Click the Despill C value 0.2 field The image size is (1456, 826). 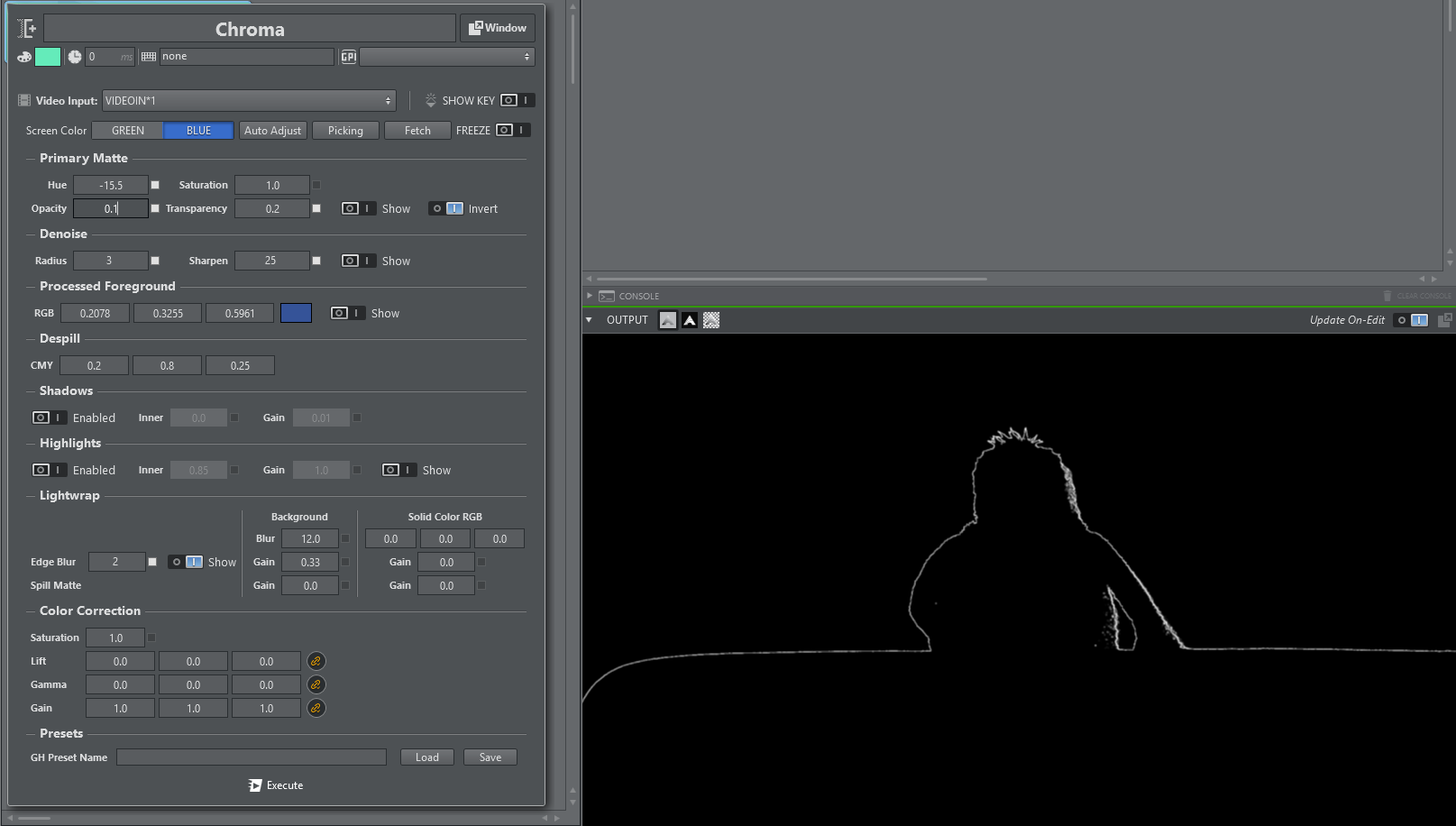coord(94,365)
